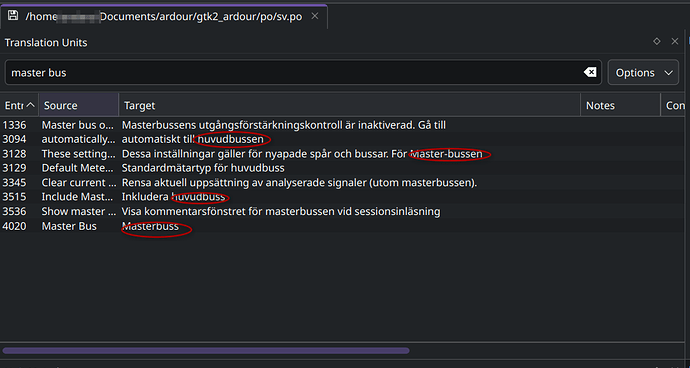Click target text 'Inkludera huvudbuss'

[x=173, y=197]
